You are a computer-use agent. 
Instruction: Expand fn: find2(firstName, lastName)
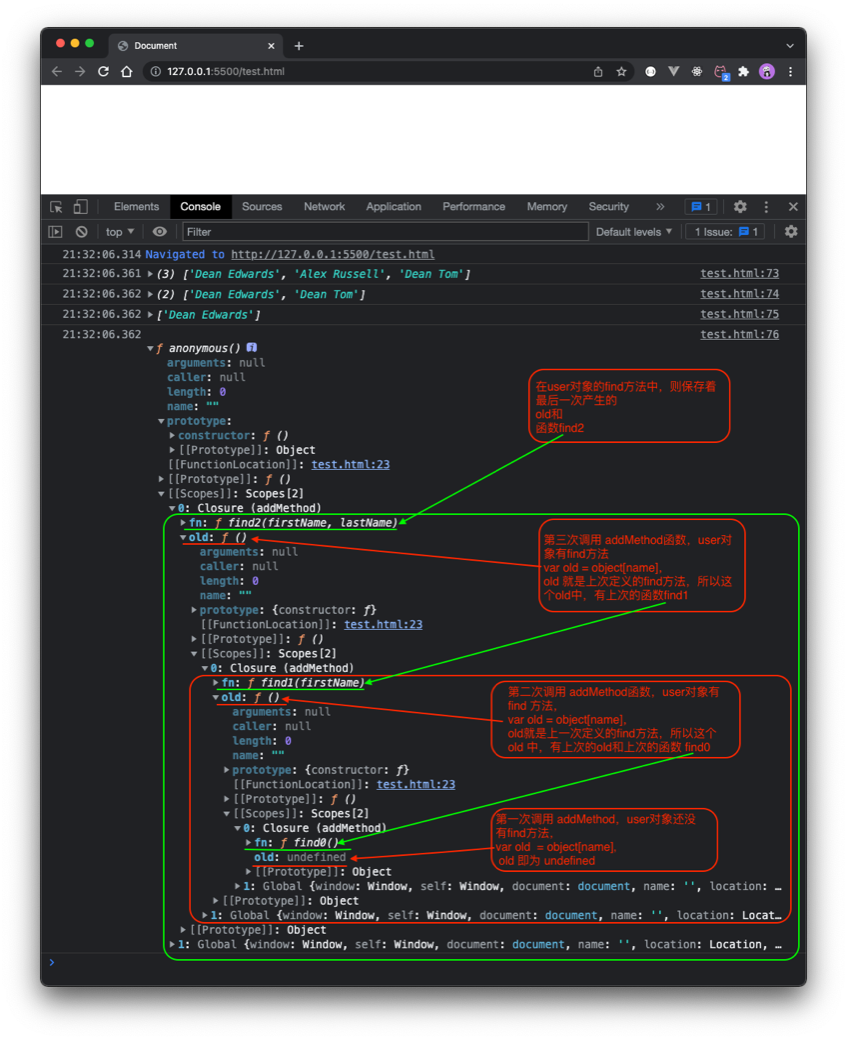pyautogui.click(x=184, y=523)
